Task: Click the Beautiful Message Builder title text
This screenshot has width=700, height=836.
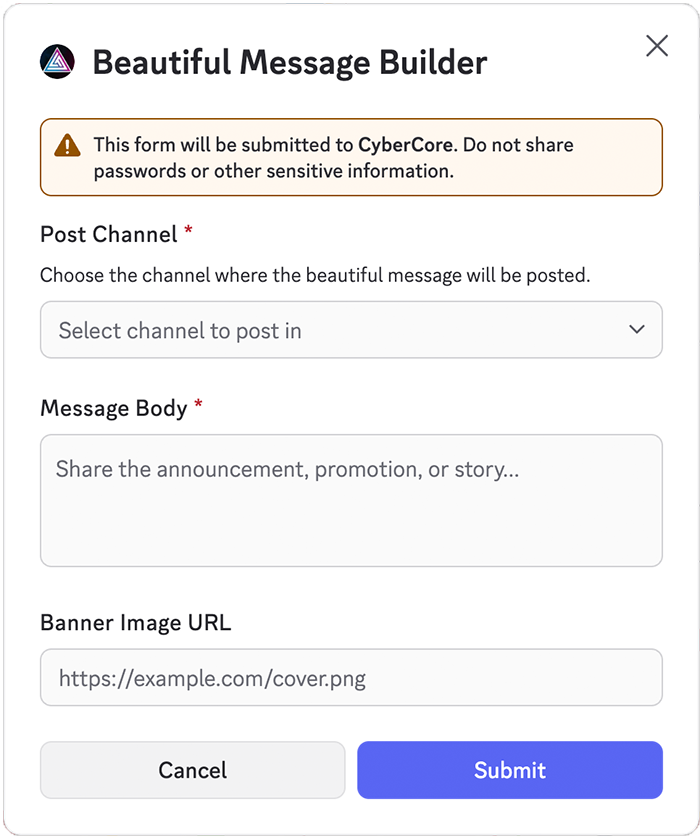Action: [290, 62]
